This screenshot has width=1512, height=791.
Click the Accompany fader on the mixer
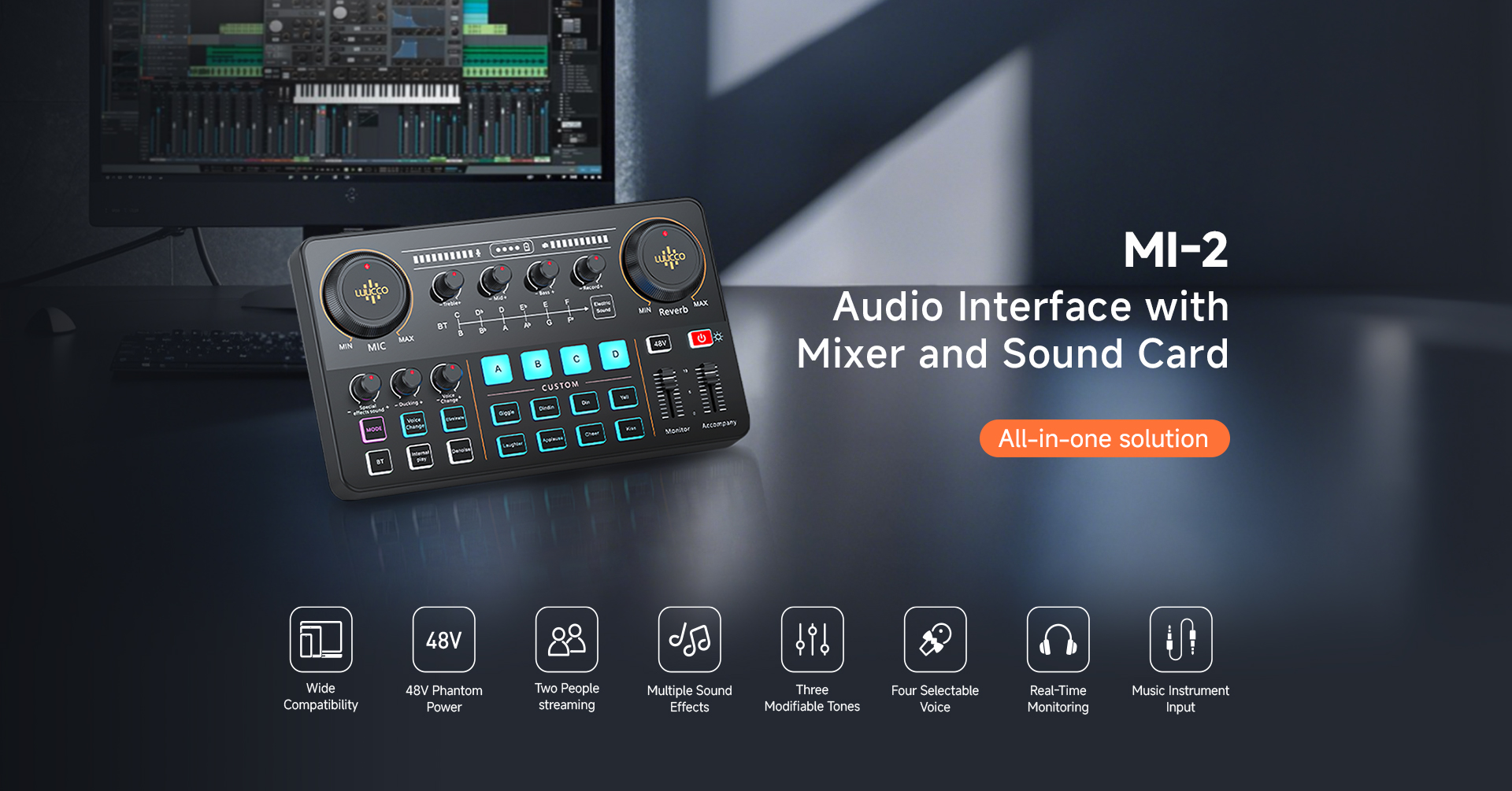click(x=710, y=388)
